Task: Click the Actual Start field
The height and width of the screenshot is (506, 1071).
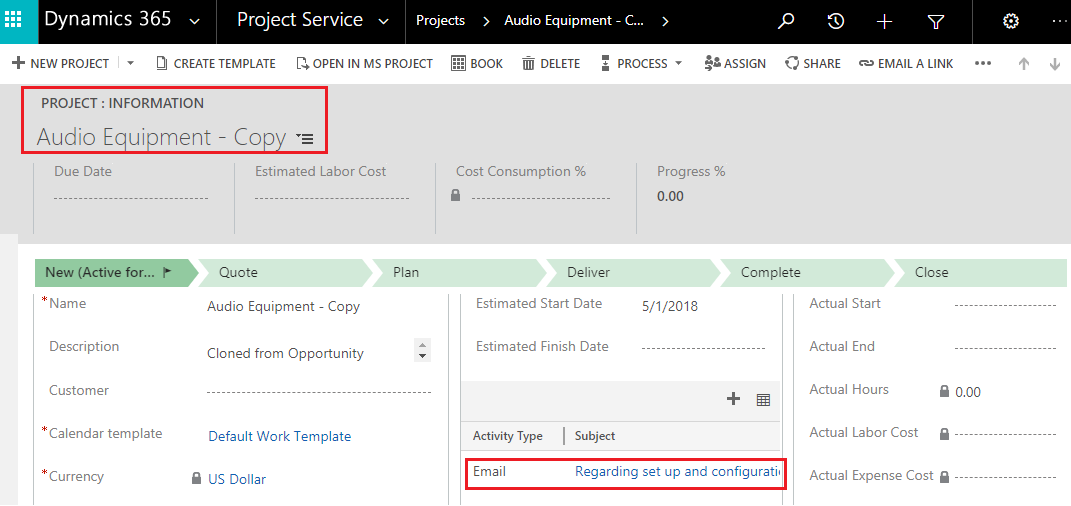Action: (x=1005, y=305)
